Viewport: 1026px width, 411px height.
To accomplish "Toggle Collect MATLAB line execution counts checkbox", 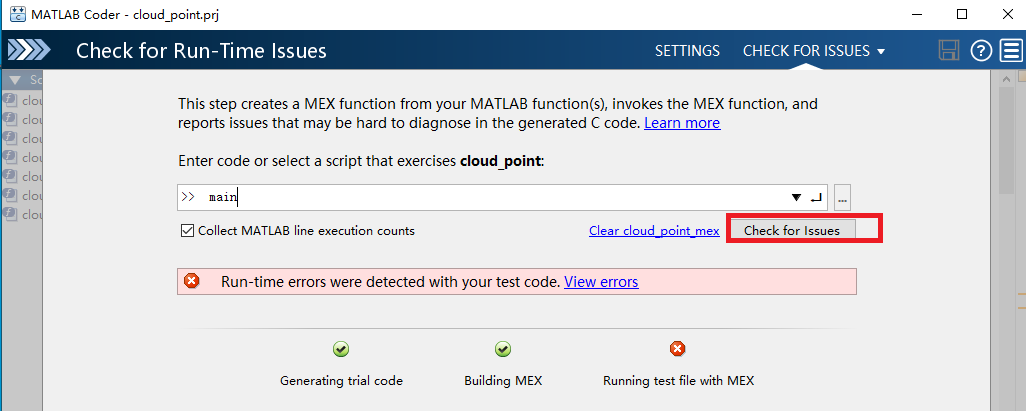I will tap(187, 231).
